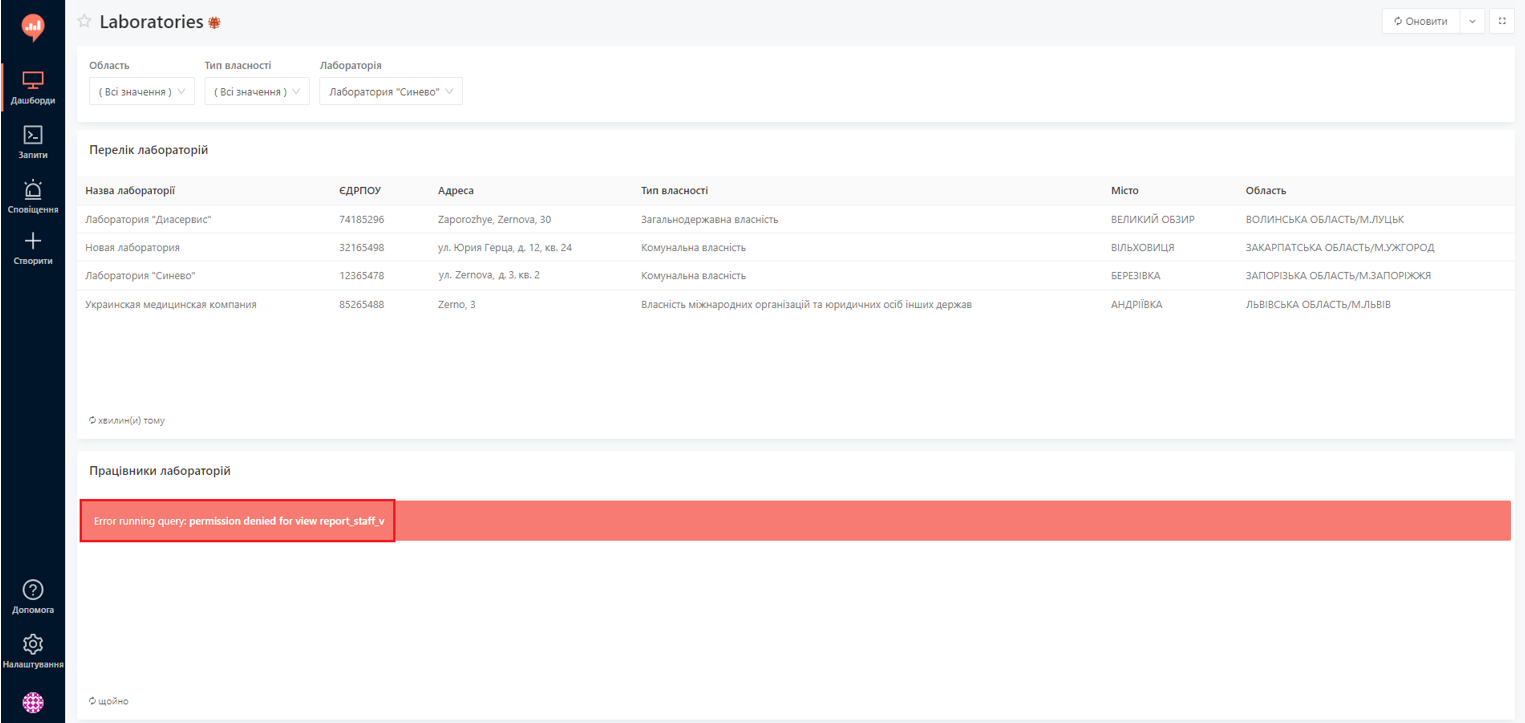Click Загальнодержавна власність cell
This screenshot has width=1525, height=723.
coord(709,220)
